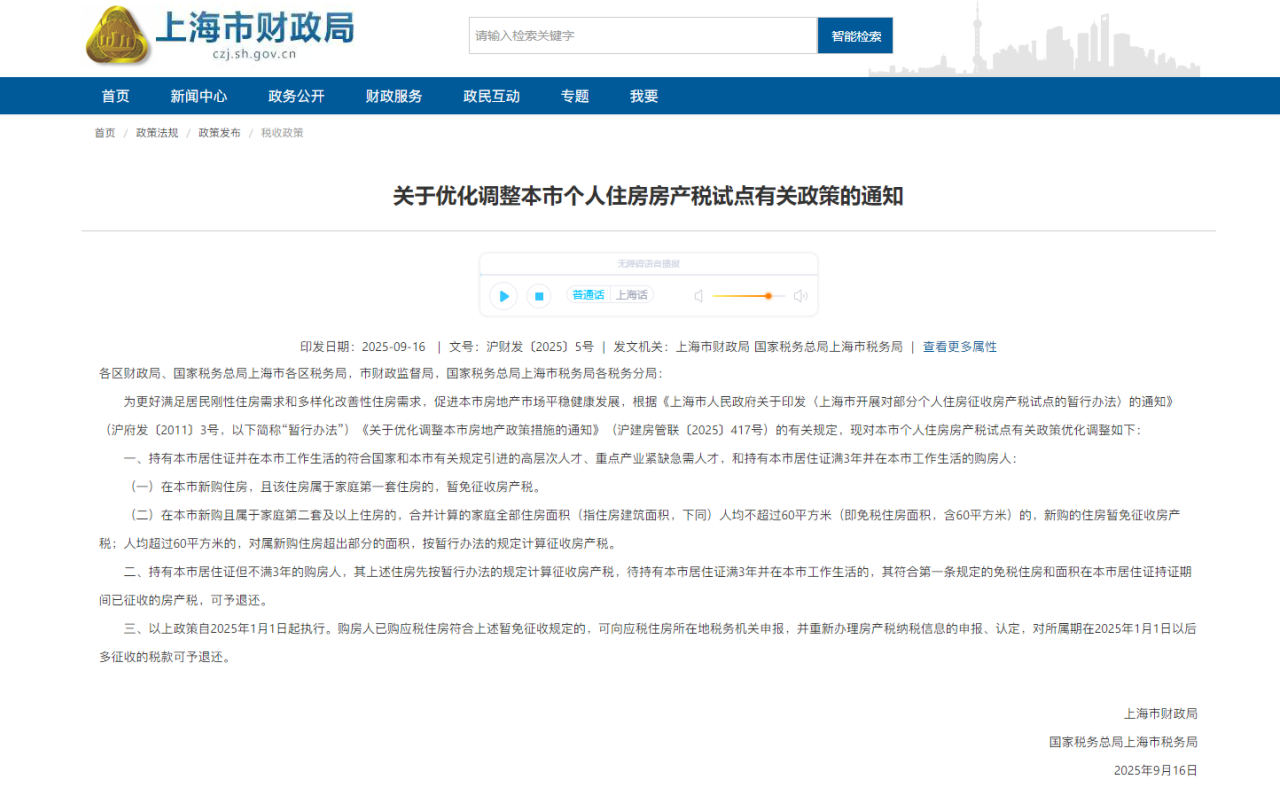The width and height of the screenshot is (1280, 803).
Task: Click the 智能检索 search button
Action: (856, 35)
